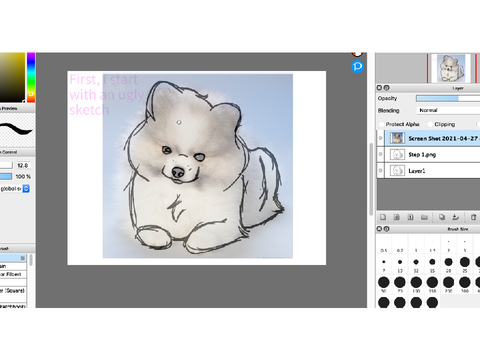Click the merge layer down icon

pos(455,217)
